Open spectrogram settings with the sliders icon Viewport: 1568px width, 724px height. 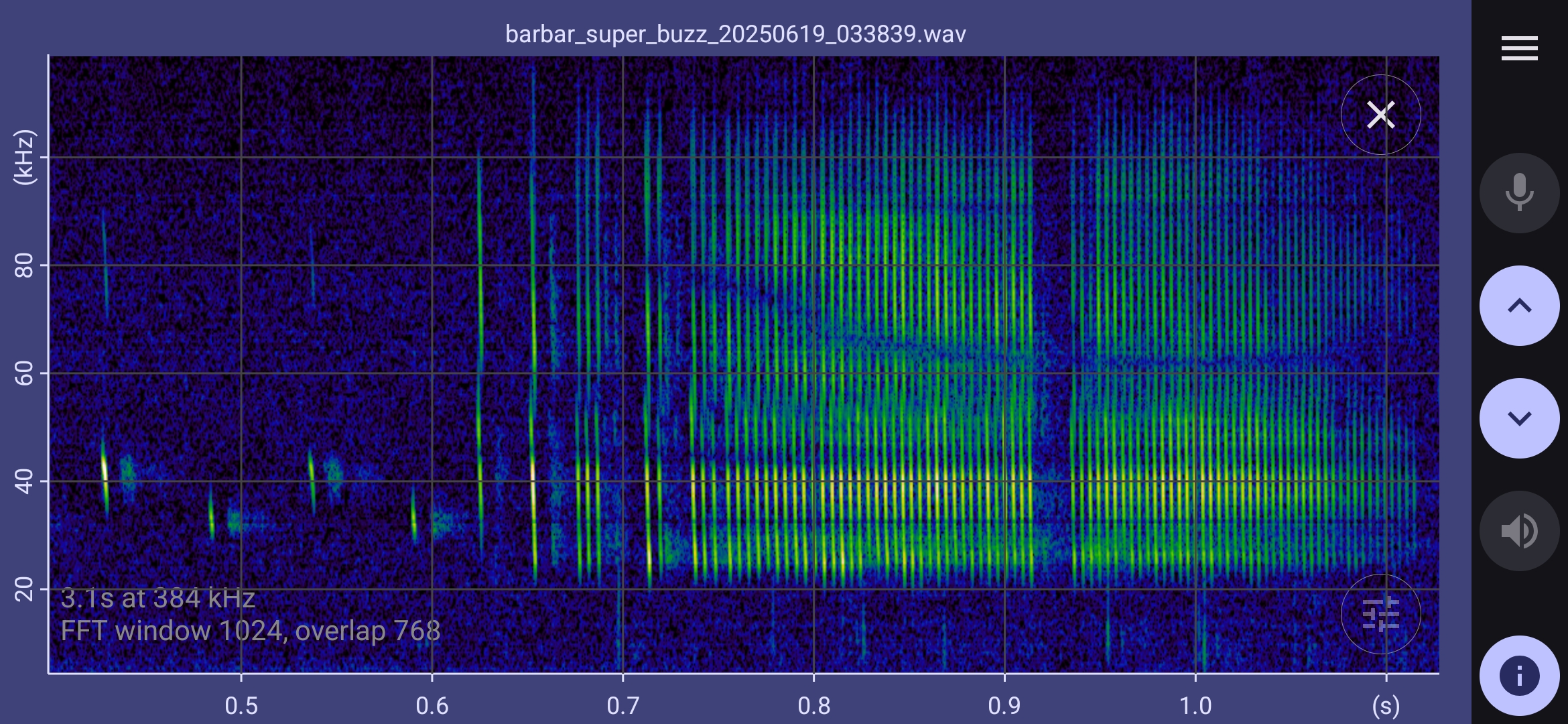[1380, 614]
